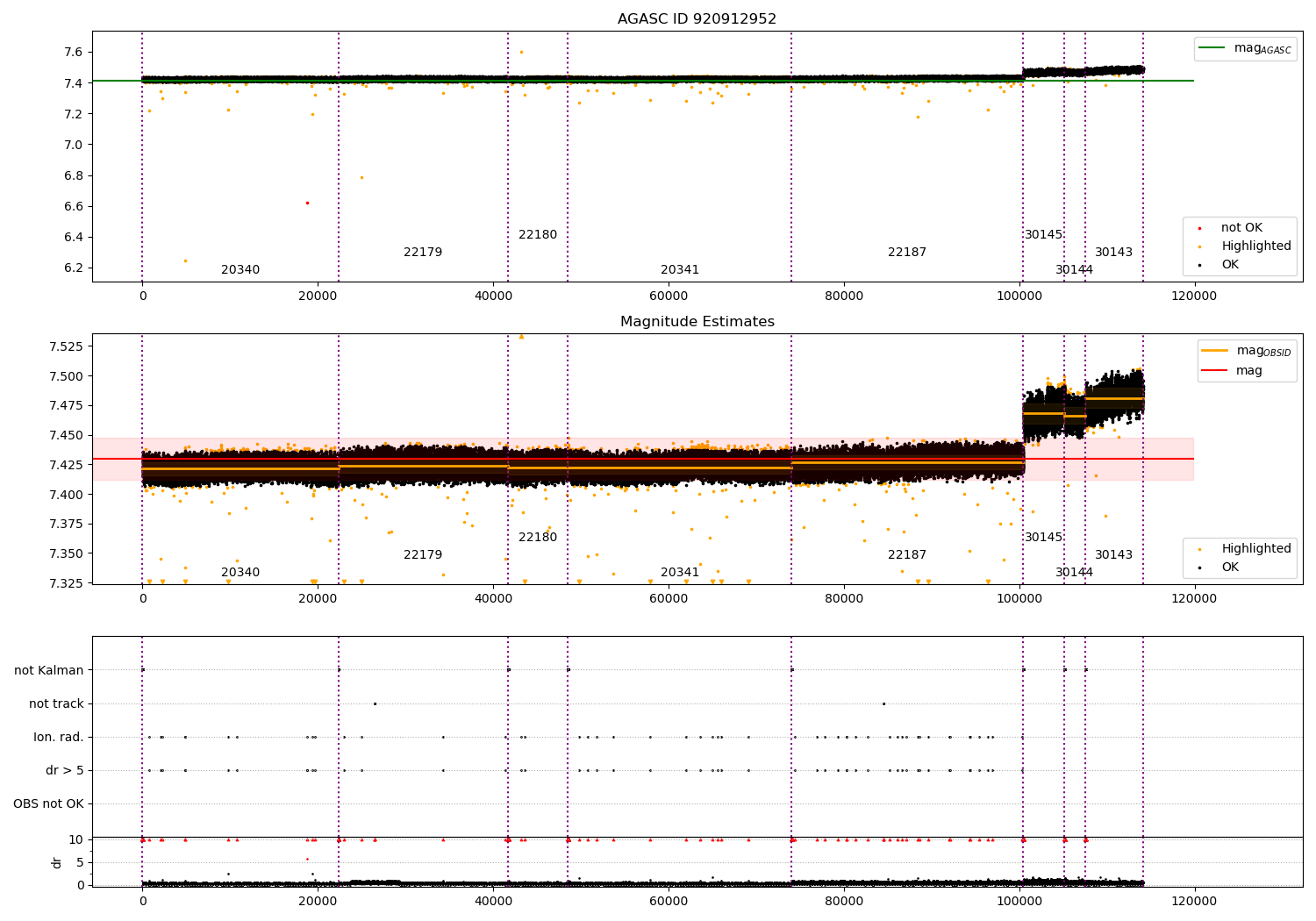Screen dimensions: 1316x921
Task: Click OBSID label 20341 in Magnitude Estimates plot
Action: (680, 572)
